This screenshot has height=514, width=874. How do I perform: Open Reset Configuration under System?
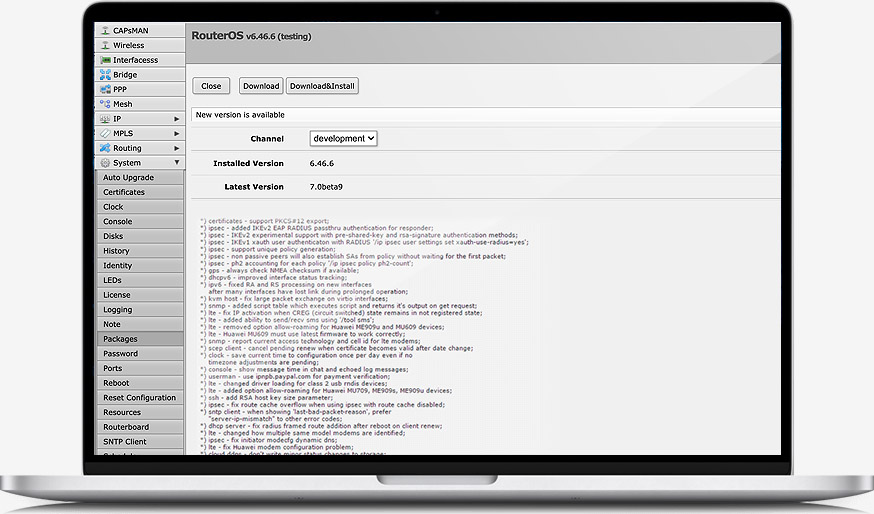pyautogui.click(x=140, y=397)
